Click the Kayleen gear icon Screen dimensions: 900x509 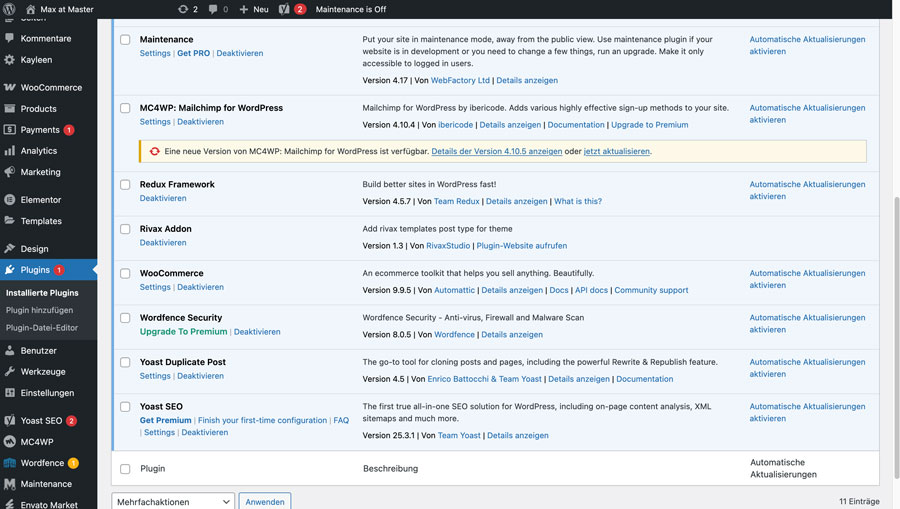click(x=9, y=60)
